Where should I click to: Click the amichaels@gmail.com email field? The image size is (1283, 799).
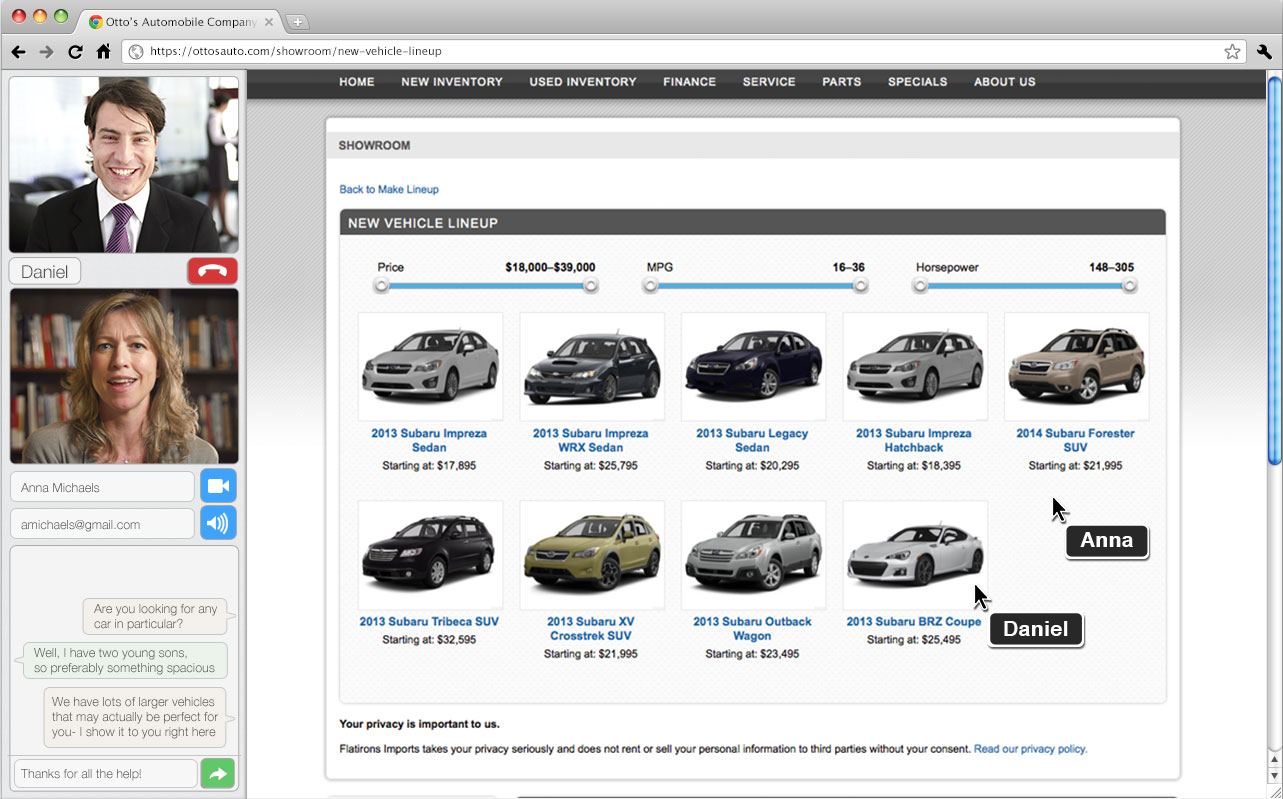(102, 524)
